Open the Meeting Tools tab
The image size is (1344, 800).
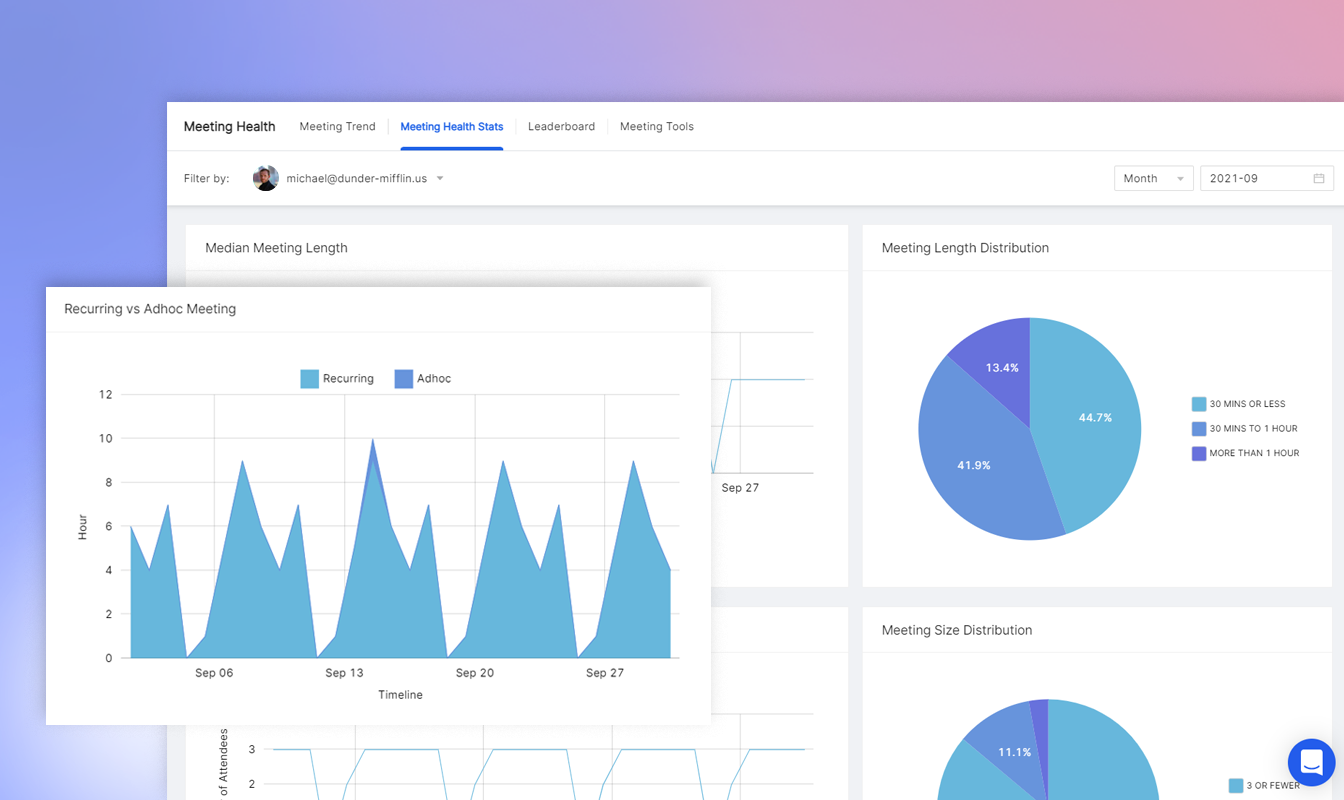tap(656, 127)
